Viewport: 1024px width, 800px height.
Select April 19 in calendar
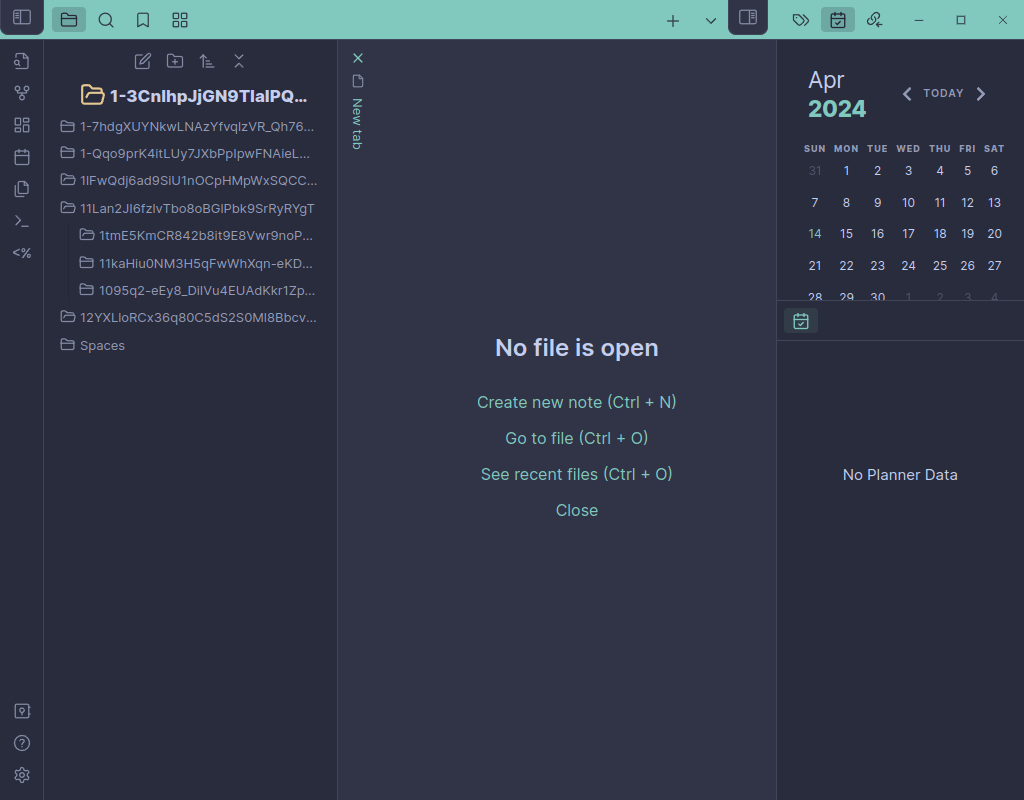point(967,234)
